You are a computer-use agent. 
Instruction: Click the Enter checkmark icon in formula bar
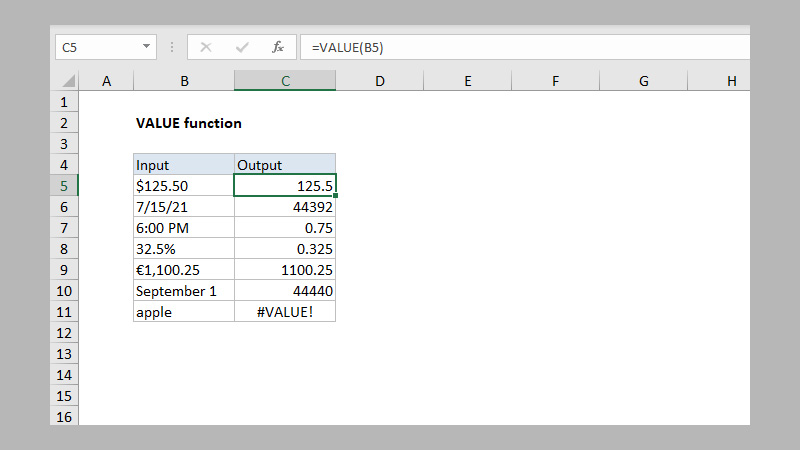click(x=242, y=47)
